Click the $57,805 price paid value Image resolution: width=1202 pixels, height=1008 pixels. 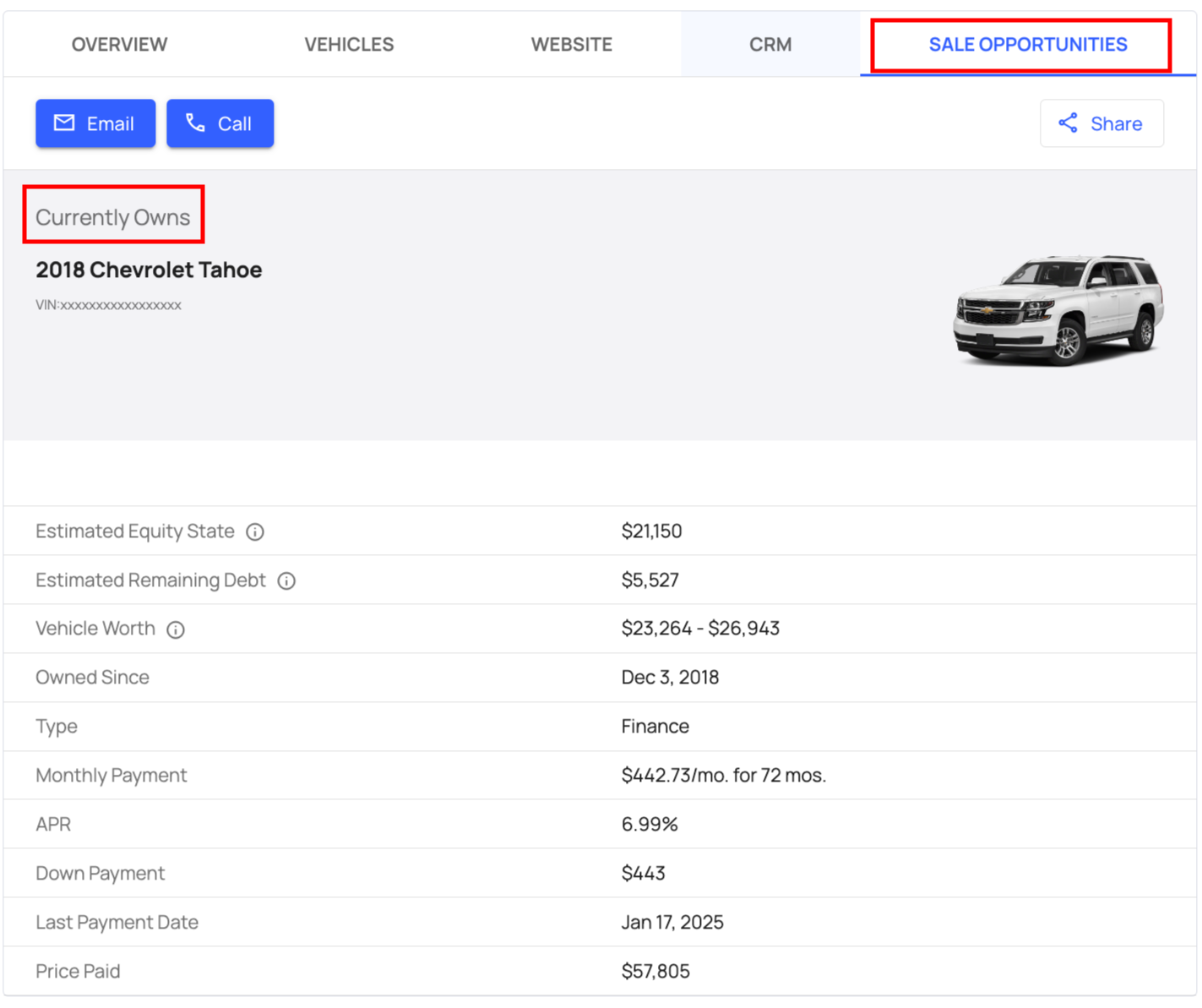coord(655,971)
